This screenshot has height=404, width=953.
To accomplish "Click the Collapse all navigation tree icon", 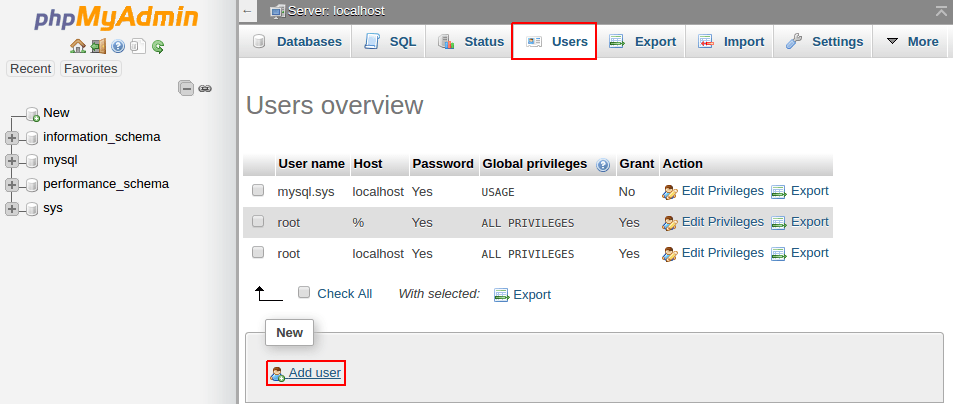I will (186, 88).
